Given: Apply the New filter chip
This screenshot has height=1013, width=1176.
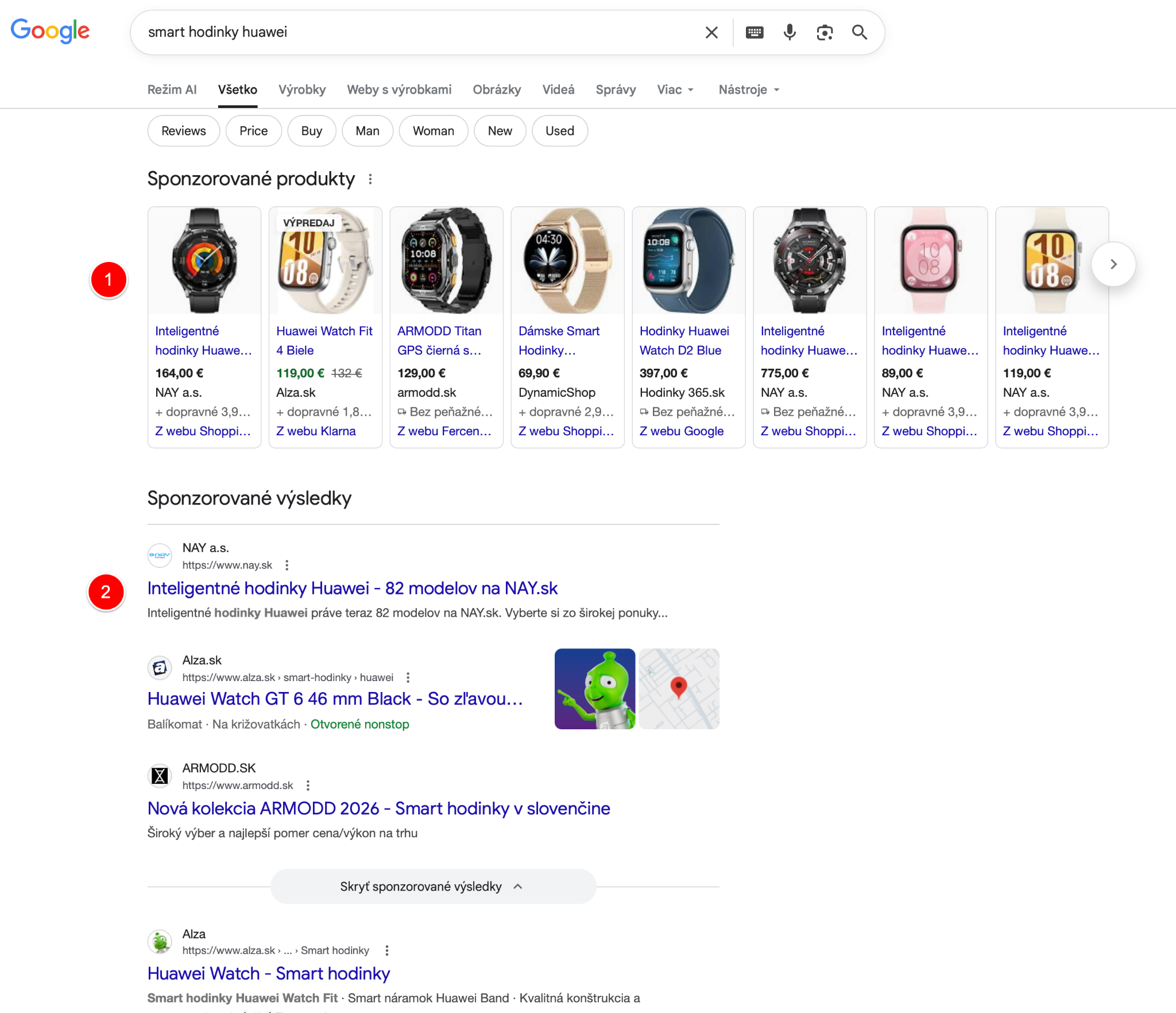Looking at the screenshot, I should point(500,131).
